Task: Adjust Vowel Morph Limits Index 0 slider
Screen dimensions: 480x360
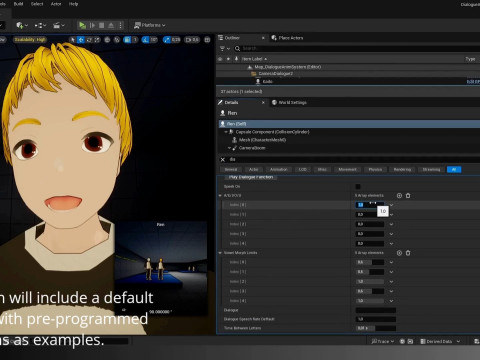Action: tap(370, 262)
